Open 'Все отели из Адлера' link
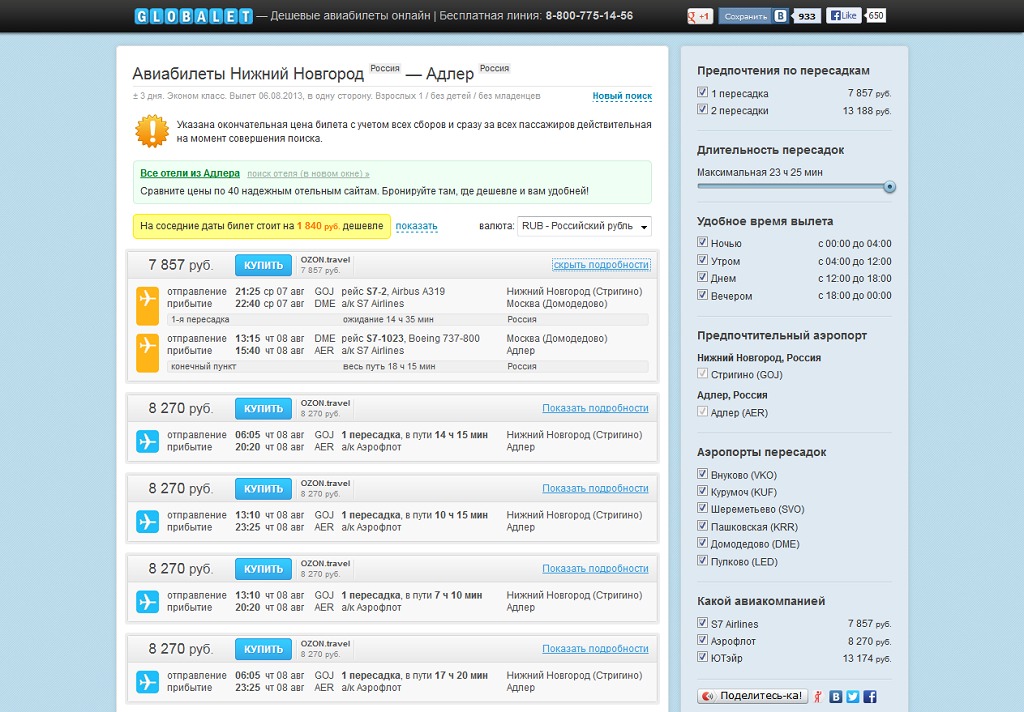 (x=190, y=173)
